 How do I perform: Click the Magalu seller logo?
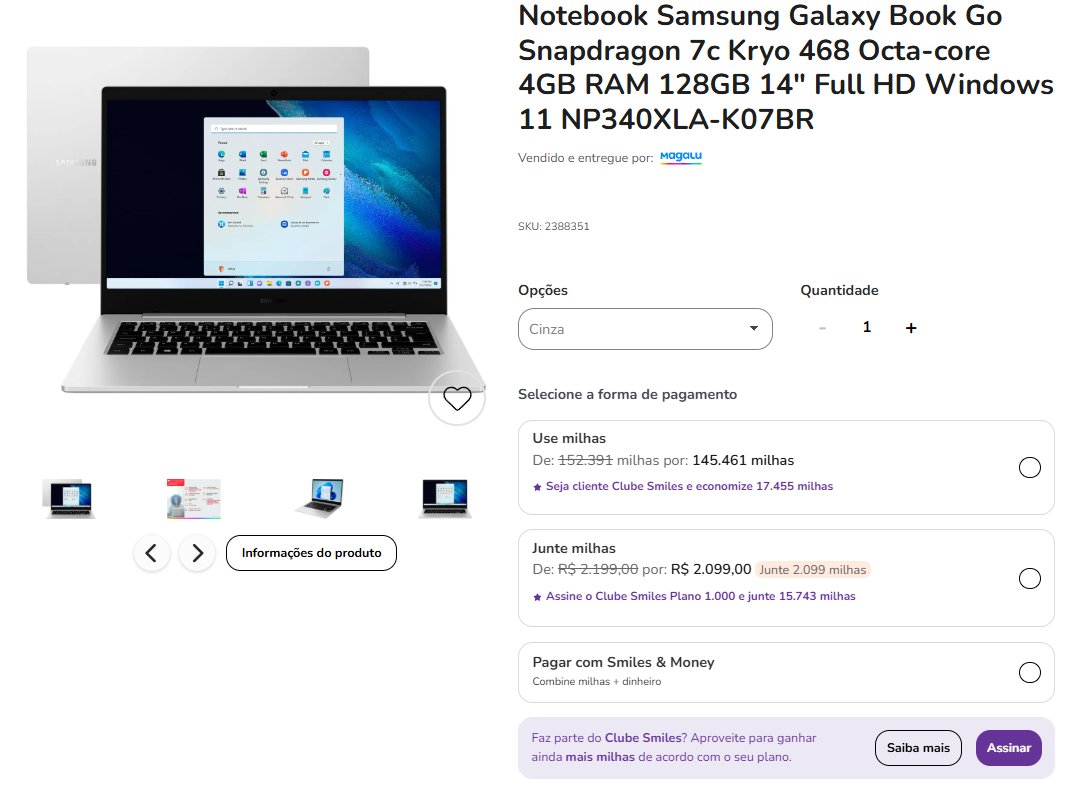click(680, 157)
